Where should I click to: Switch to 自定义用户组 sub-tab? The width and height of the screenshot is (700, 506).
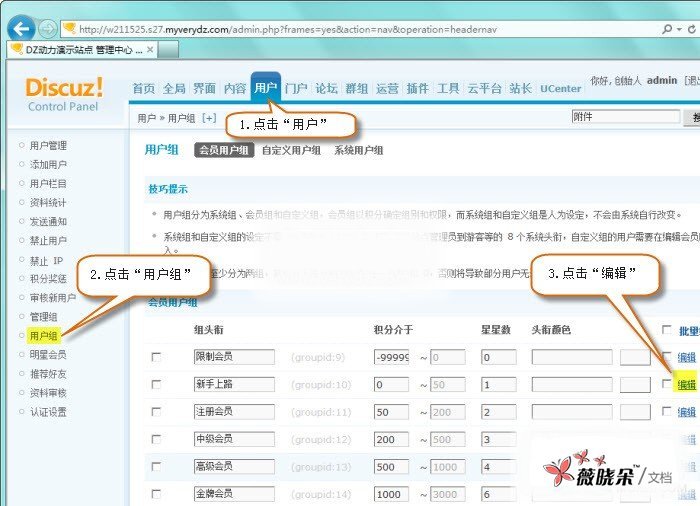click(x=291, y=150)
